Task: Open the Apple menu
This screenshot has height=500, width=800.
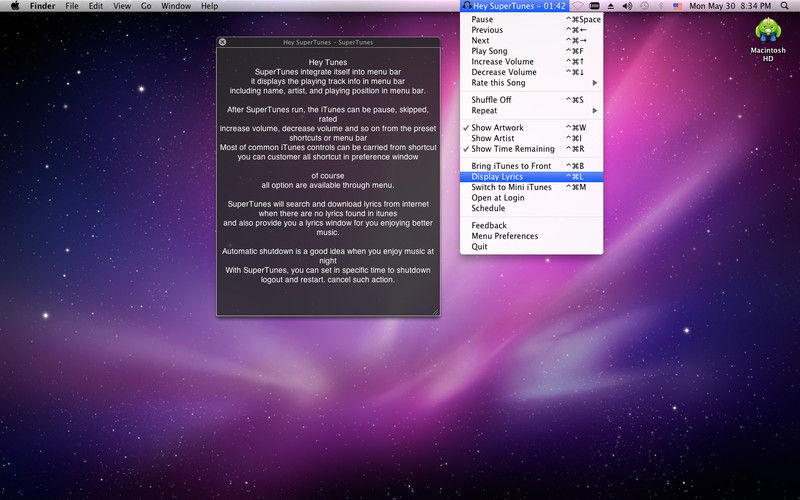Action: [15, 6]
